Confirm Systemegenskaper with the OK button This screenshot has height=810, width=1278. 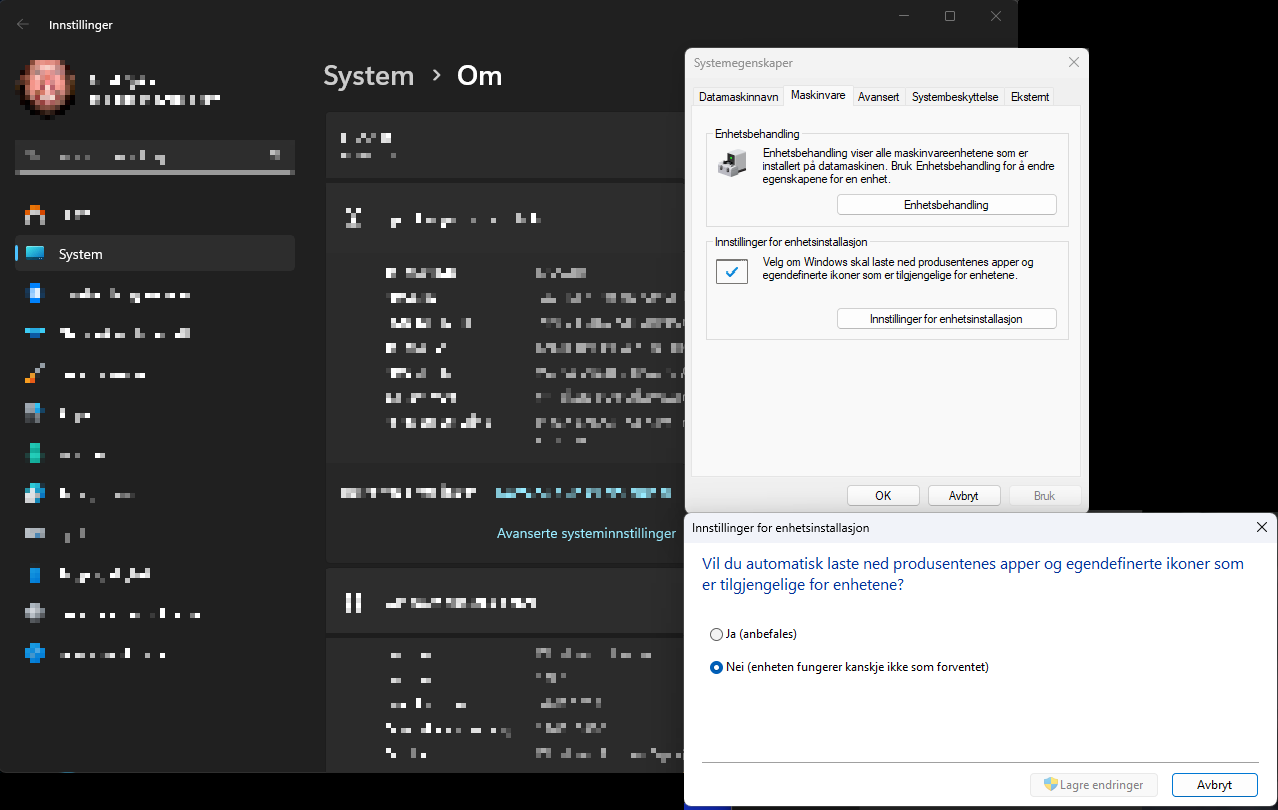point(883,495)
